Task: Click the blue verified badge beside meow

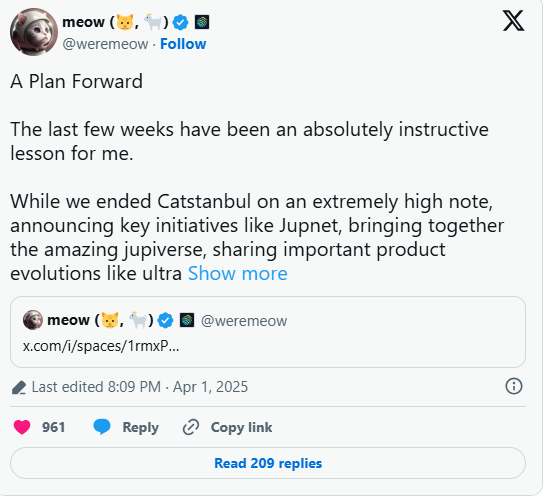Action: point(180,23)
